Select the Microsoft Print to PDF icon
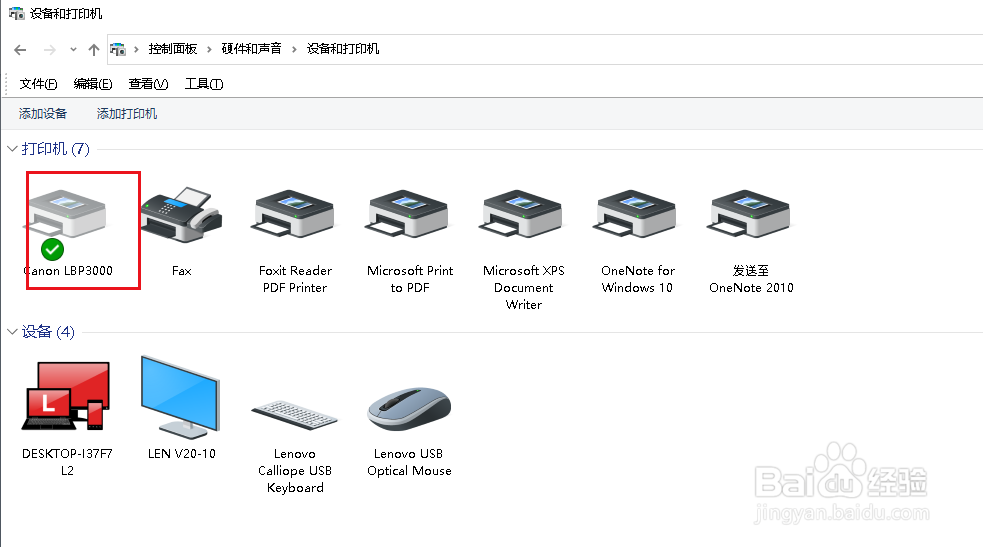Image resolution: width=983 pixels, height=547 pixels. click(409, 214)
